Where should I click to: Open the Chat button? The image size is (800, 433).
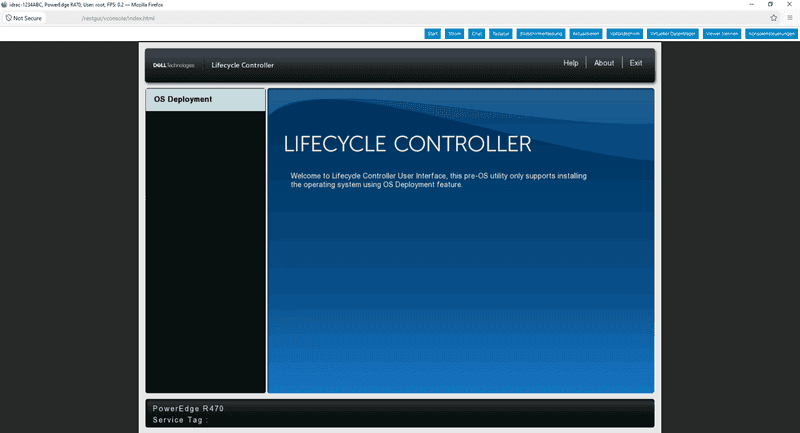pyautogui.click(x=477, y=34)
